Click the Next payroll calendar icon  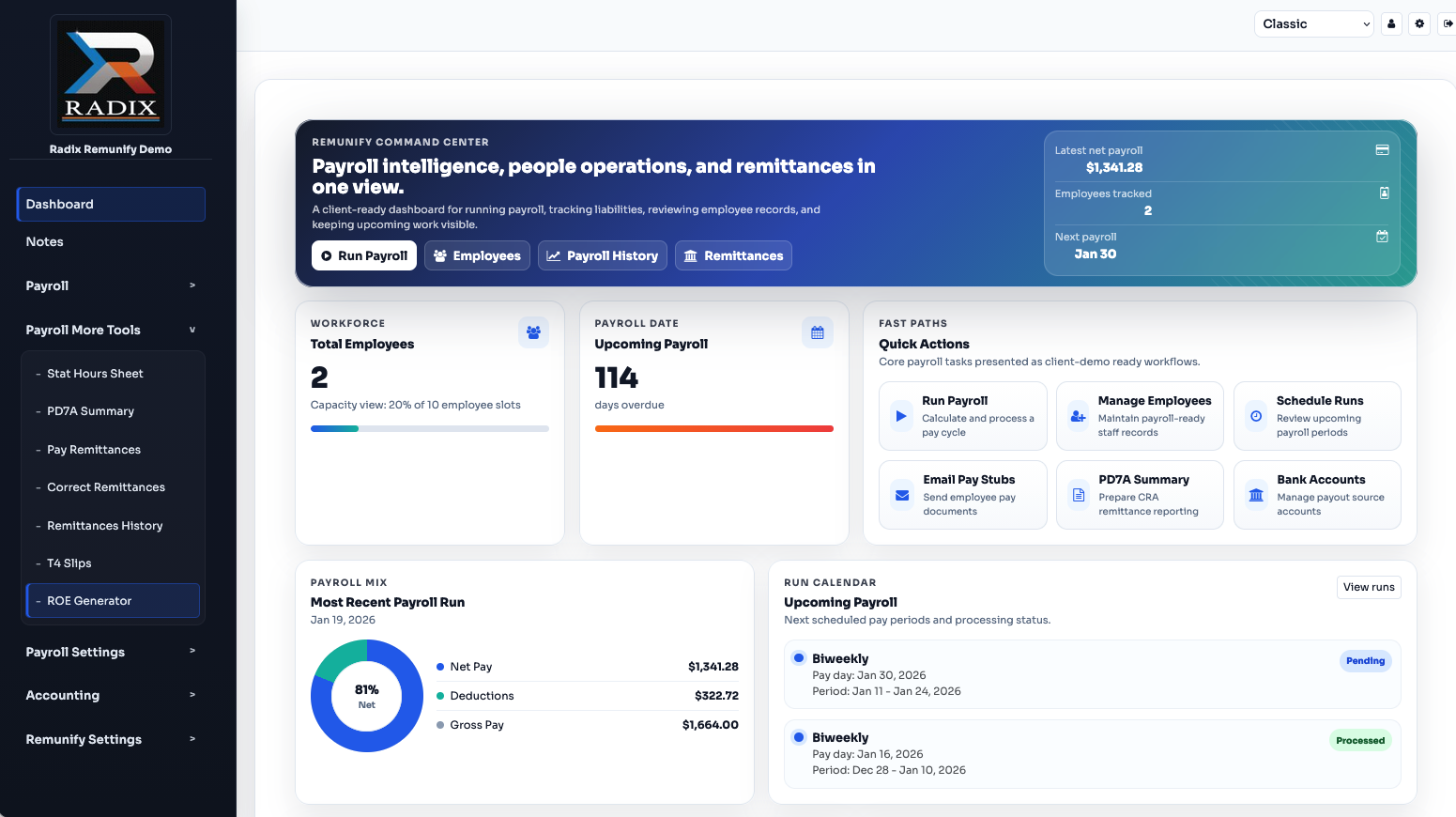(1382, 237)
